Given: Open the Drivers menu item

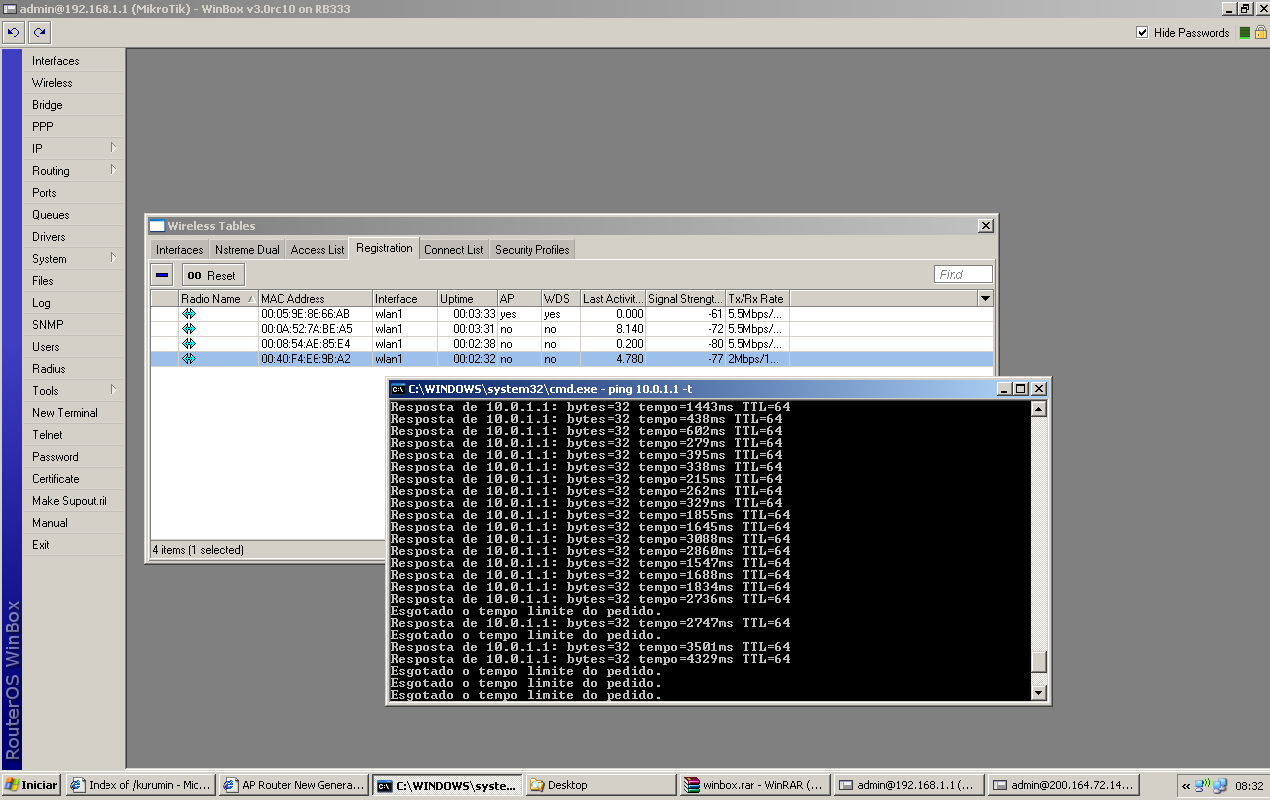Looking at the screenshot, I should point(74,237).
